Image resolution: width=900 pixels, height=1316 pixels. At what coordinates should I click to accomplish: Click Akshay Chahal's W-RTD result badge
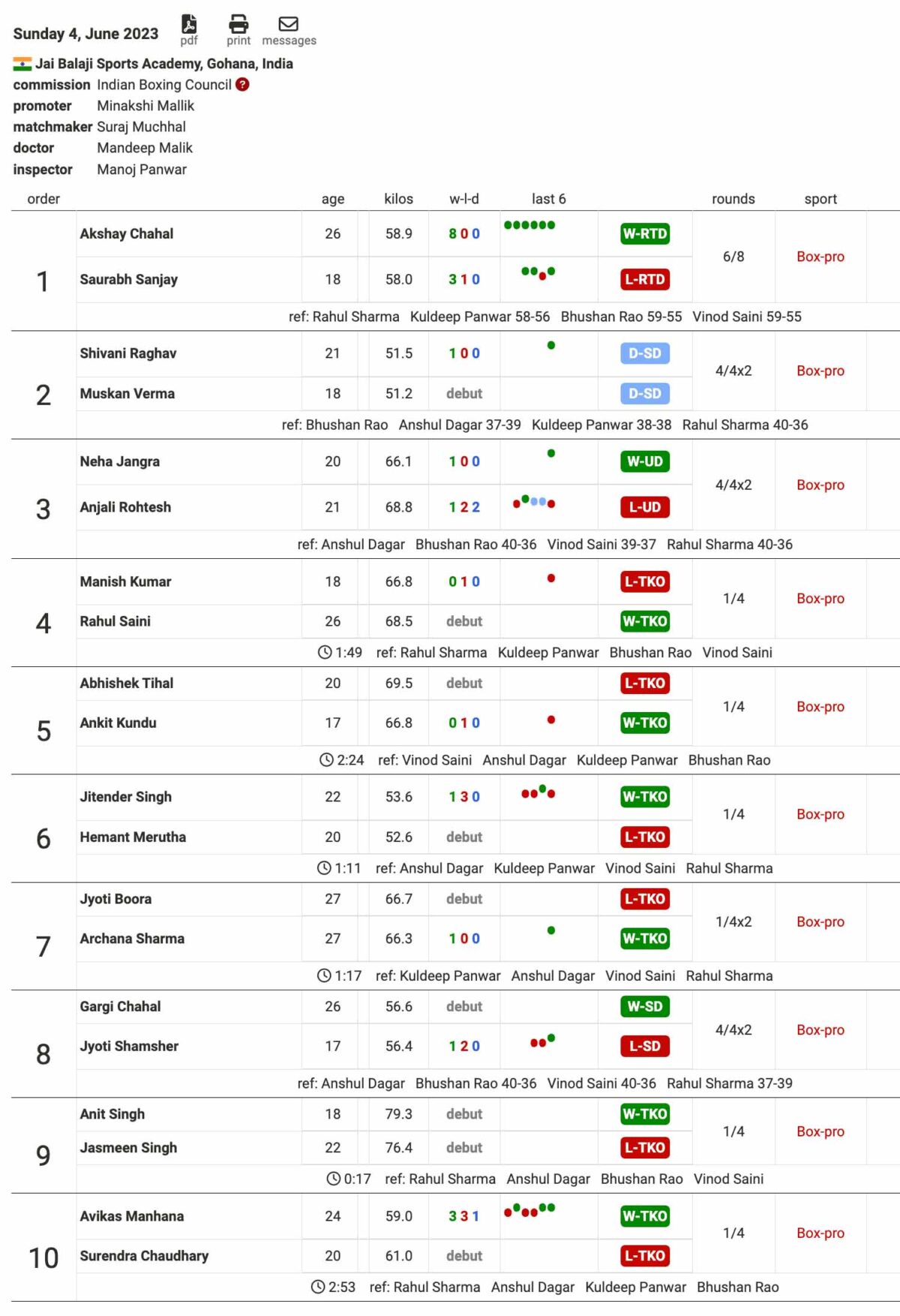[x=644, y=233]
